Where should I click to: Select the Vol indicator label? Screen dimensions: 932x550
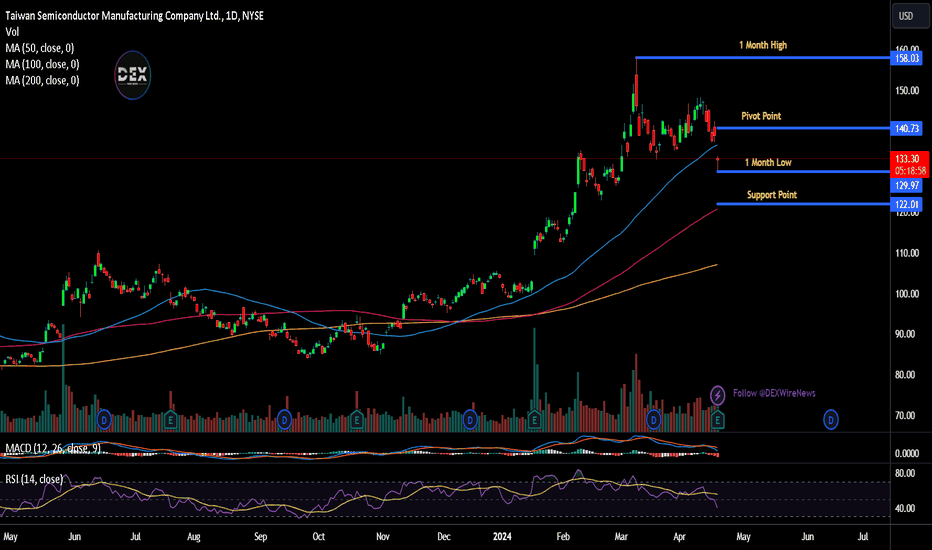pyautogui.click(x=12, y=32)
